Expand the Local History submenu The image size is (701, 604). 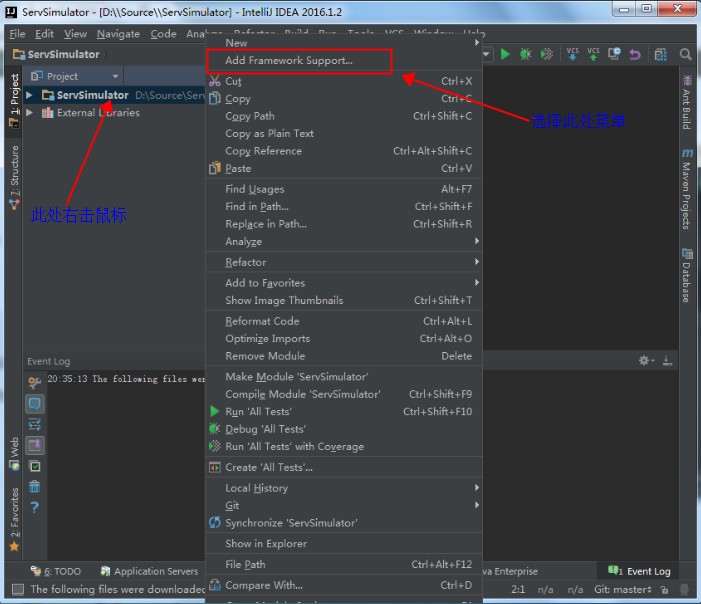[x=343, y=488]
